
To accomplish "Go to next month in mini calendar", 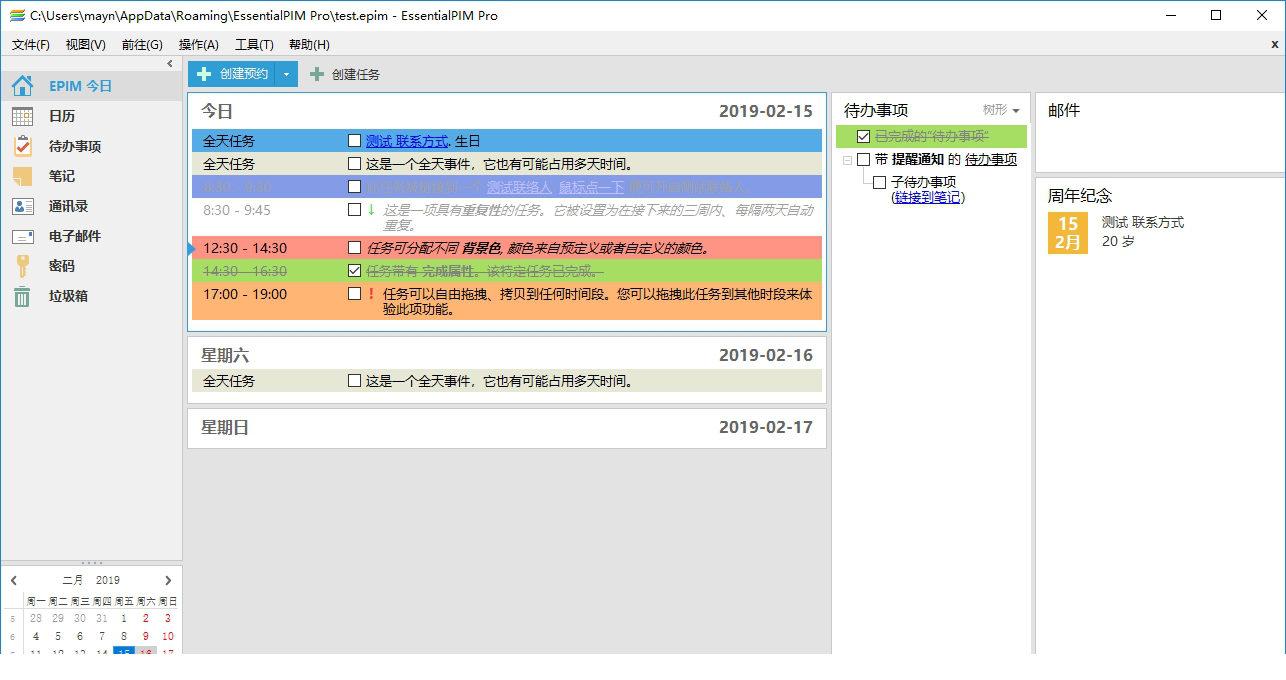I will [168, 580].
